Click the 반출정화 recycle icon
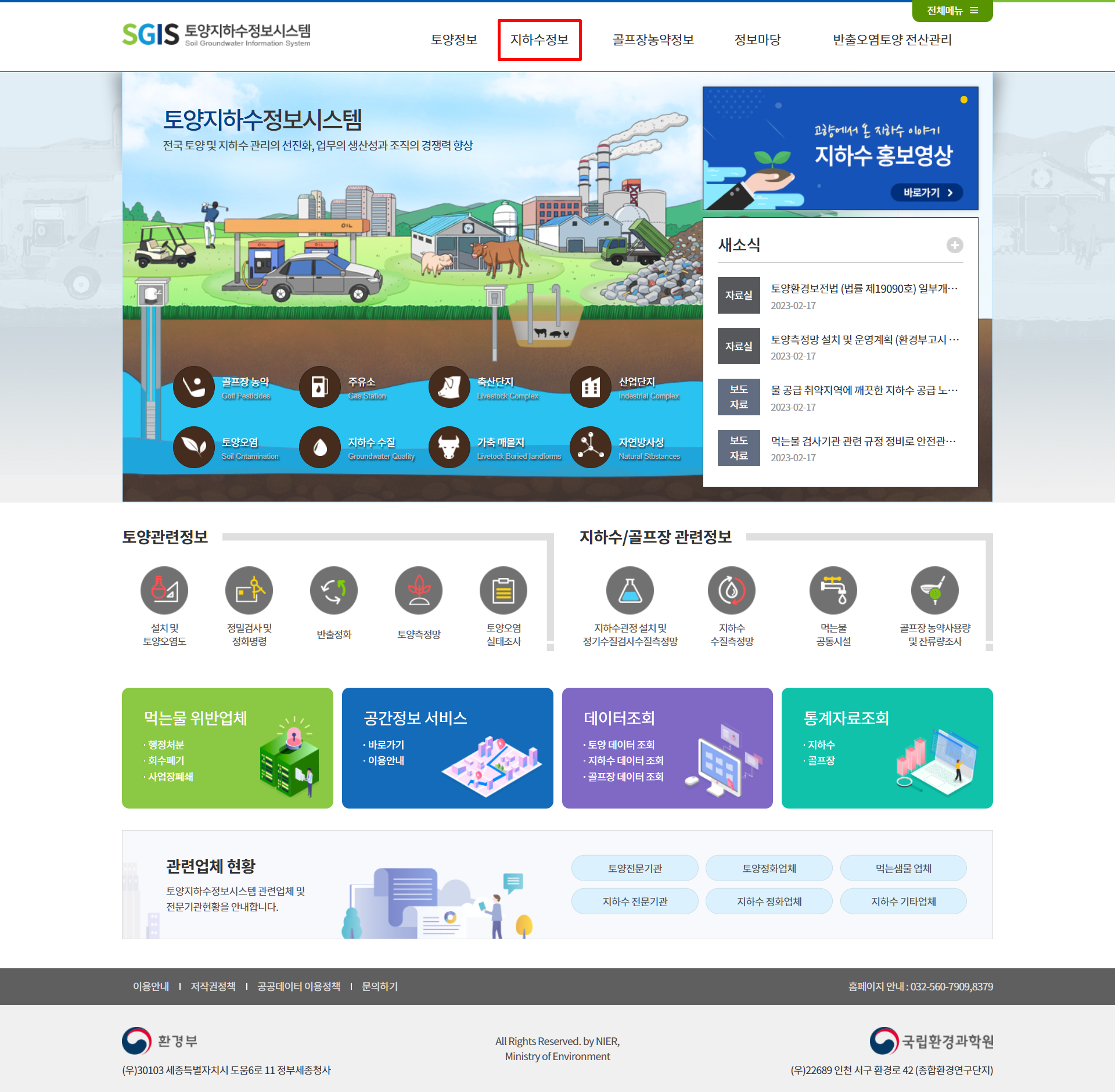 [334, 591]
